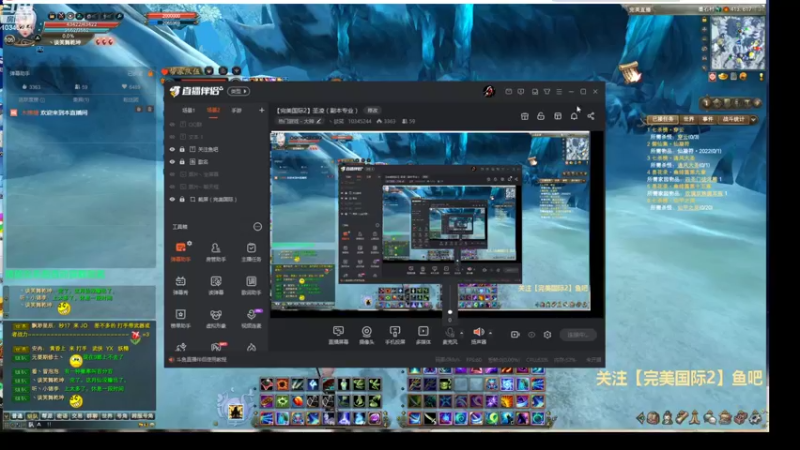The height and width of the screenshot is (450, 800).
Task: Unlock the 截屏(完美国际) source lock
Action: click(182, 199)
